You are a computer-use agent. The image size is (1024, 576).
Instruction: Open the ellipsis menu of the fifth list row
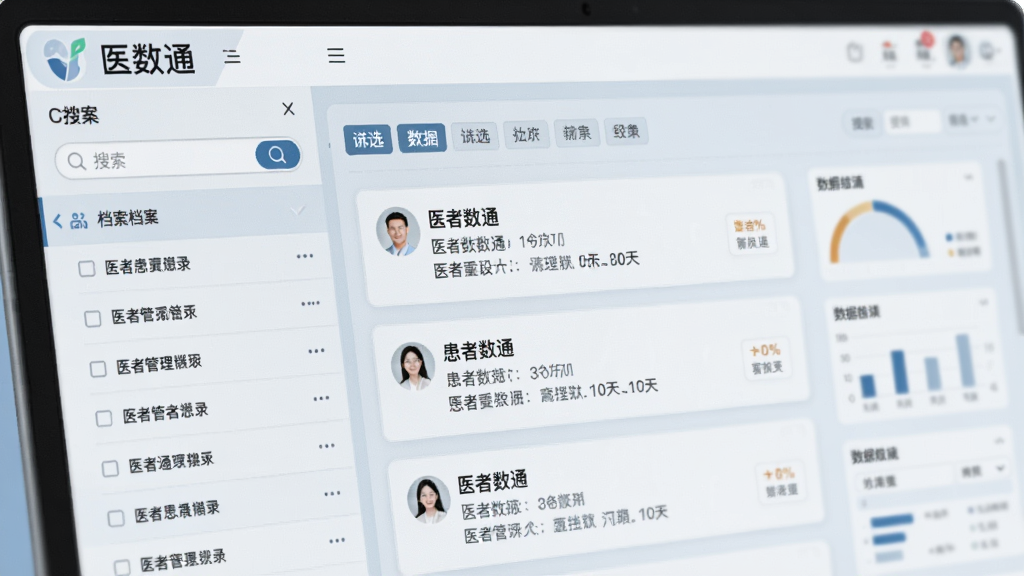[x=327, y=446]
